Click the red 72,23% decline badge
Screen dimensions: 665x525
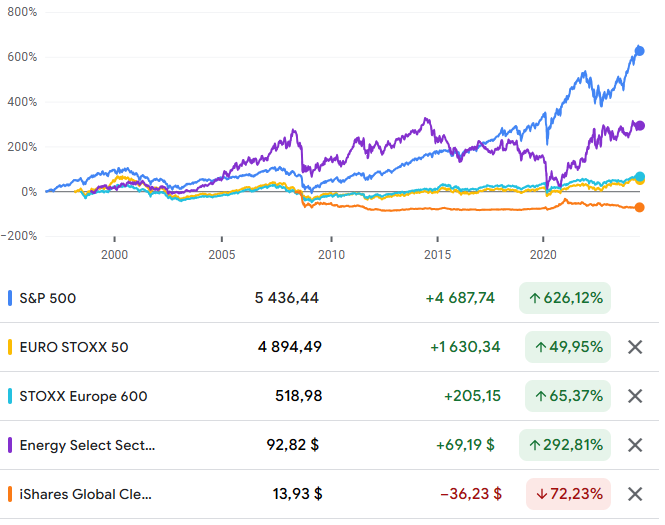(x=568, y=494)
